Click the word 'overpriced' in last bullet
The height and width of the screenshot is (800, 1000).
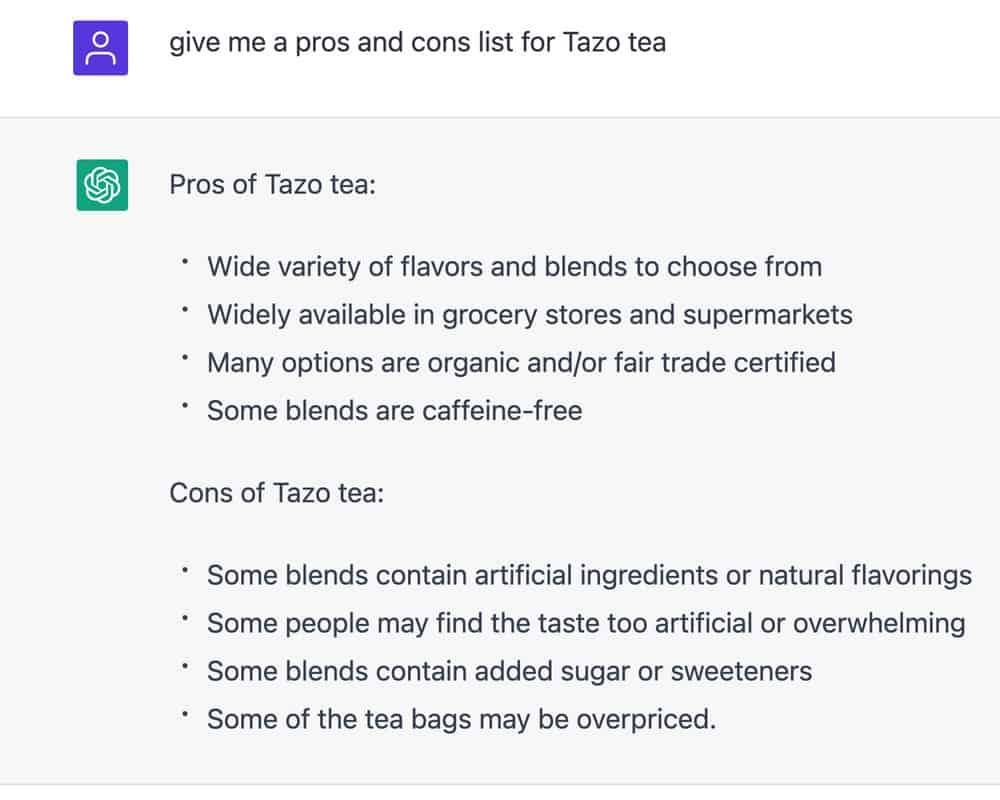click(646, 720)
